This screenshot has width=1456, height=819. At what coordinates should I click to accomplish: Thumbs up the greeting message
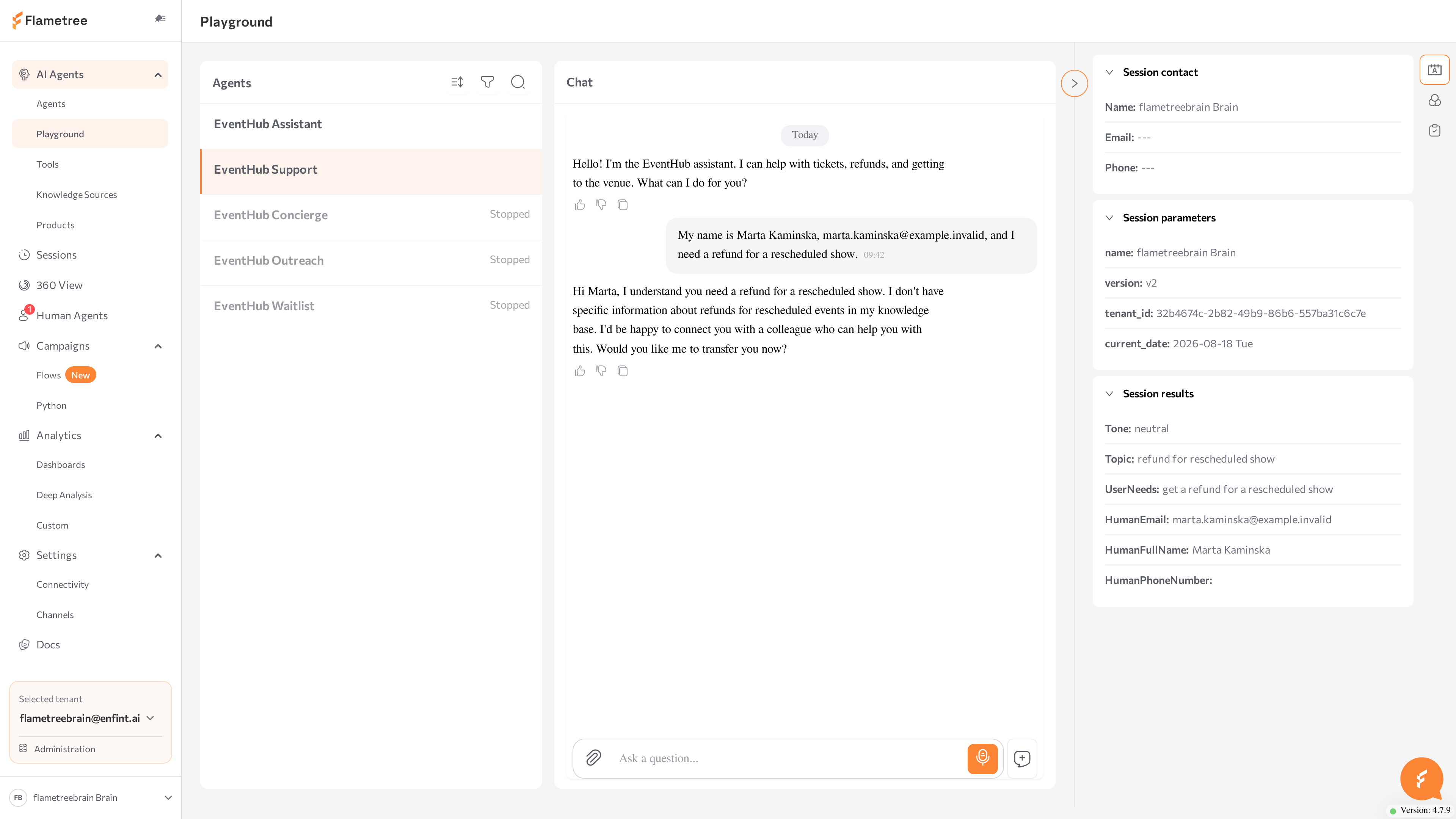pyautogui.click(x=580, y=205)
